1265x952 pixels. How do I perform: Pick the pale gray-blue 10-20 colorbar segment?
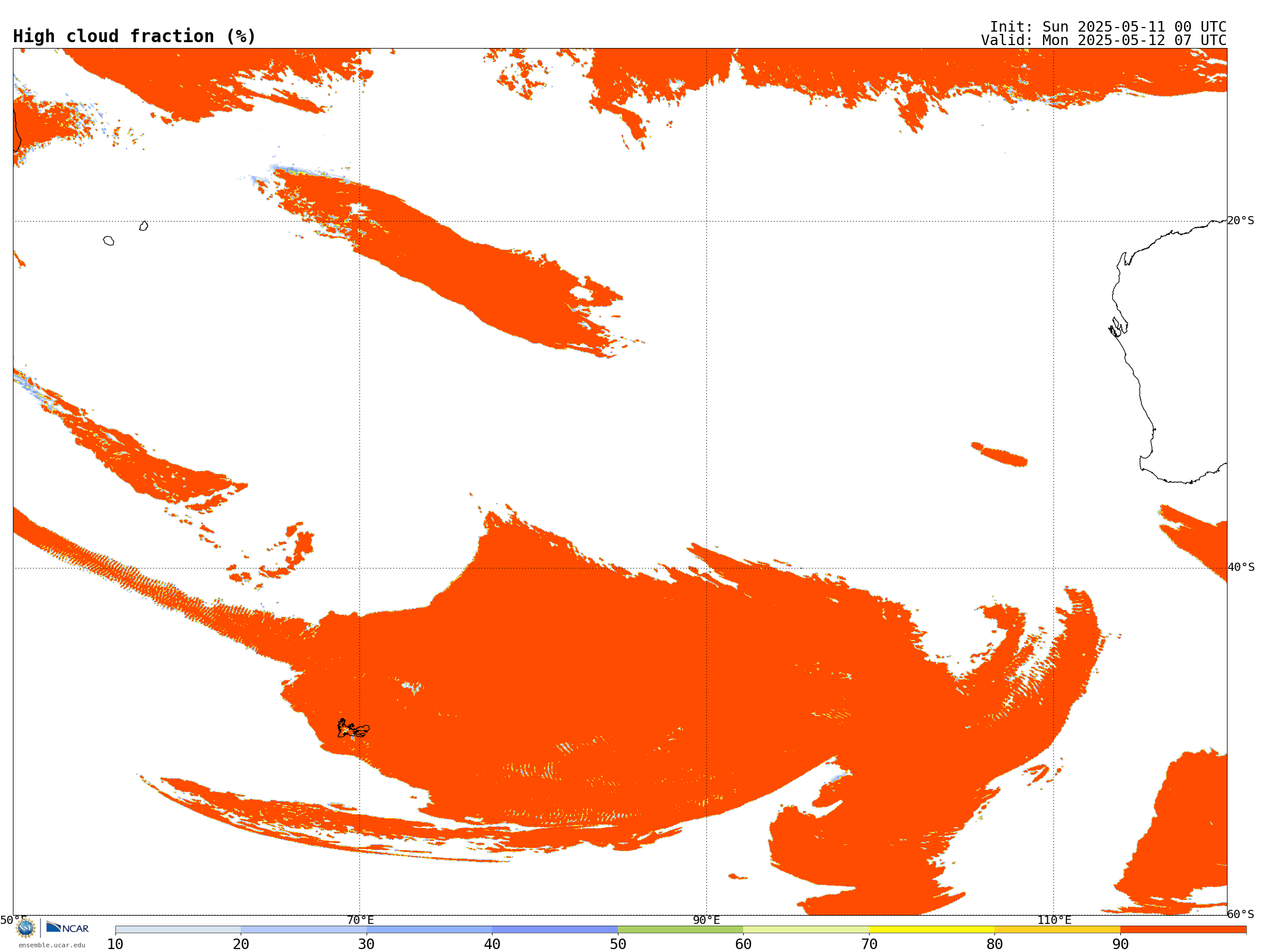tap(178, 930)
